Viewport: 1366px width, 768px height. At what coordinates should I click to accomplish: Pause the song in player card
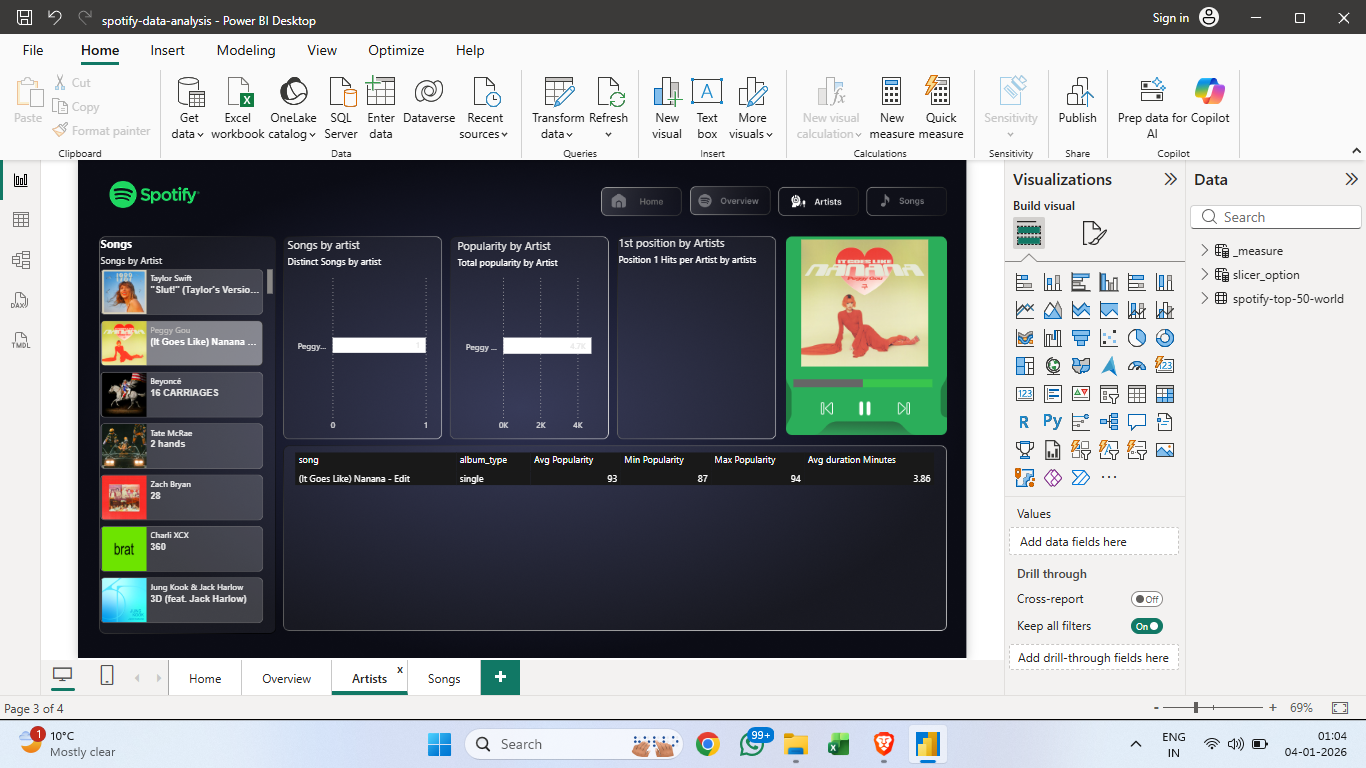point(865,408)
